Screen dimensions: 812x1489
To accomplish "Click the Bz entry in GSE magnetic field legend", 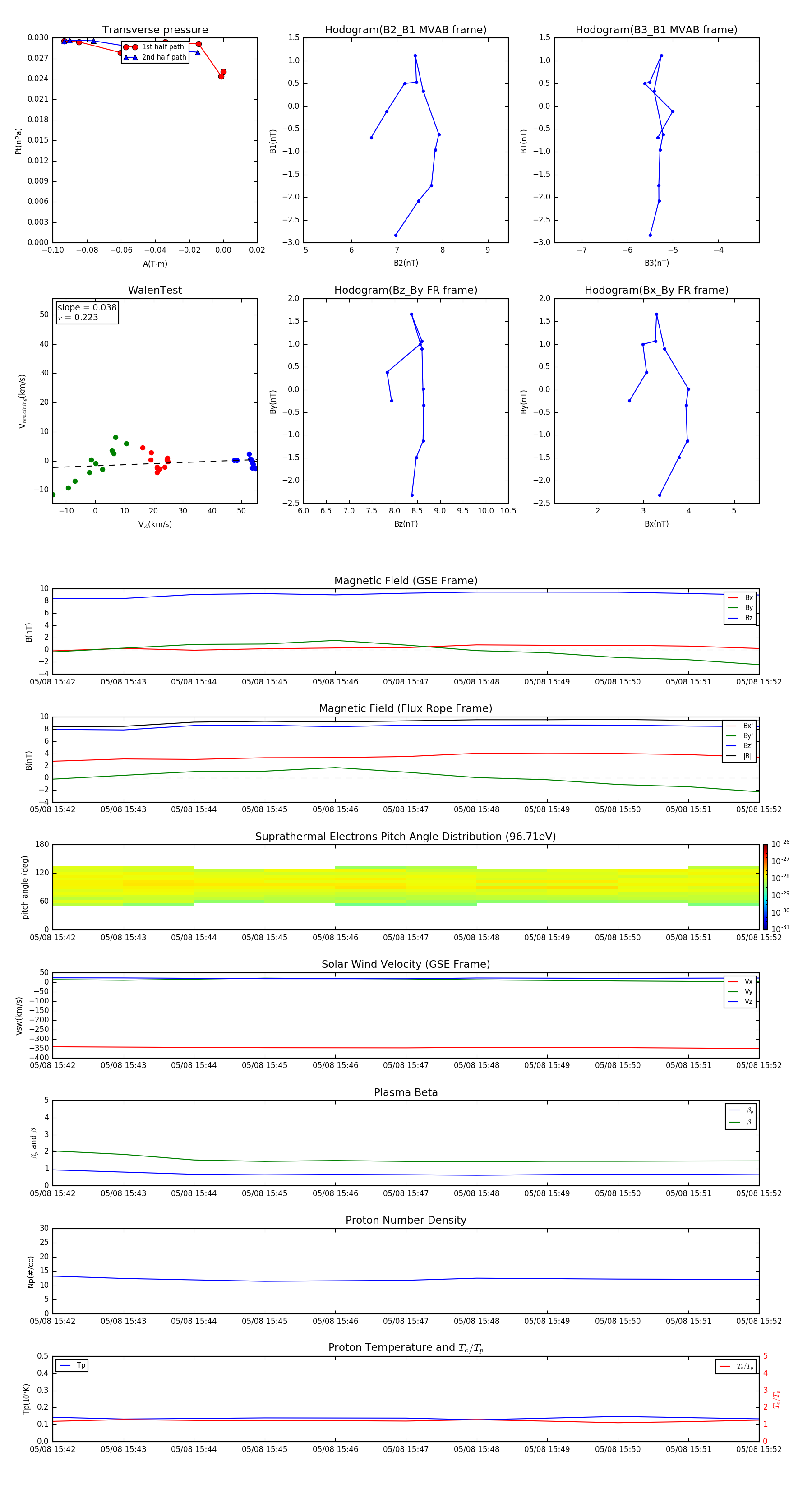I will [x=740, y=618].
